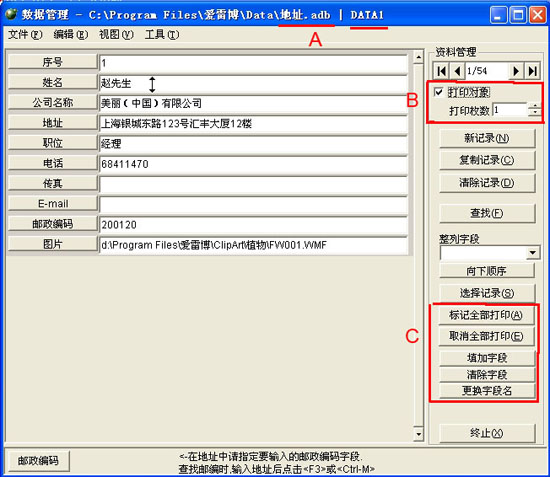Open search with 查找(F) button
The height and width of the screenshot is (477, 550).
[487, 213]
